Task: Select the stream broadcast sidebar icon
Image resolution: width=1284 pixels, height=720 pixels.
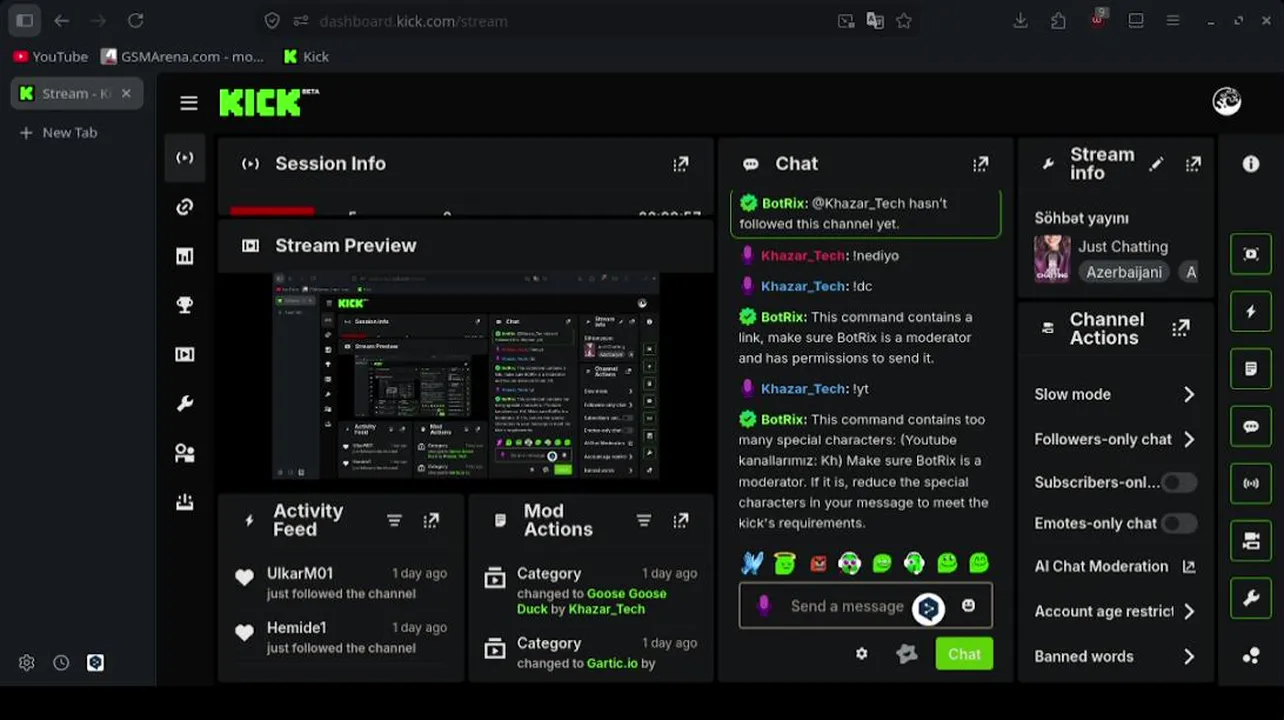Action: (x=185, y=158)
